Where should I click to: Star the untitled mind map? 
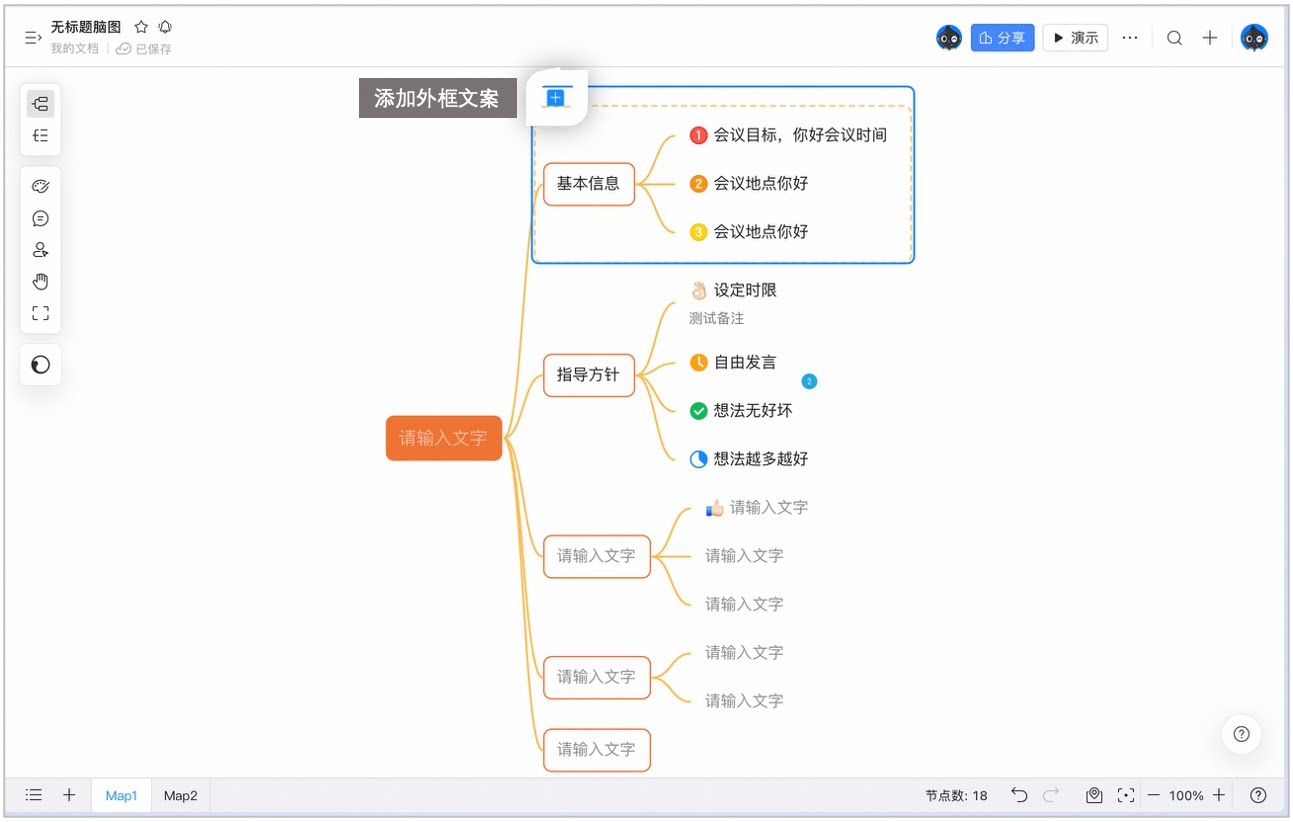141,27
